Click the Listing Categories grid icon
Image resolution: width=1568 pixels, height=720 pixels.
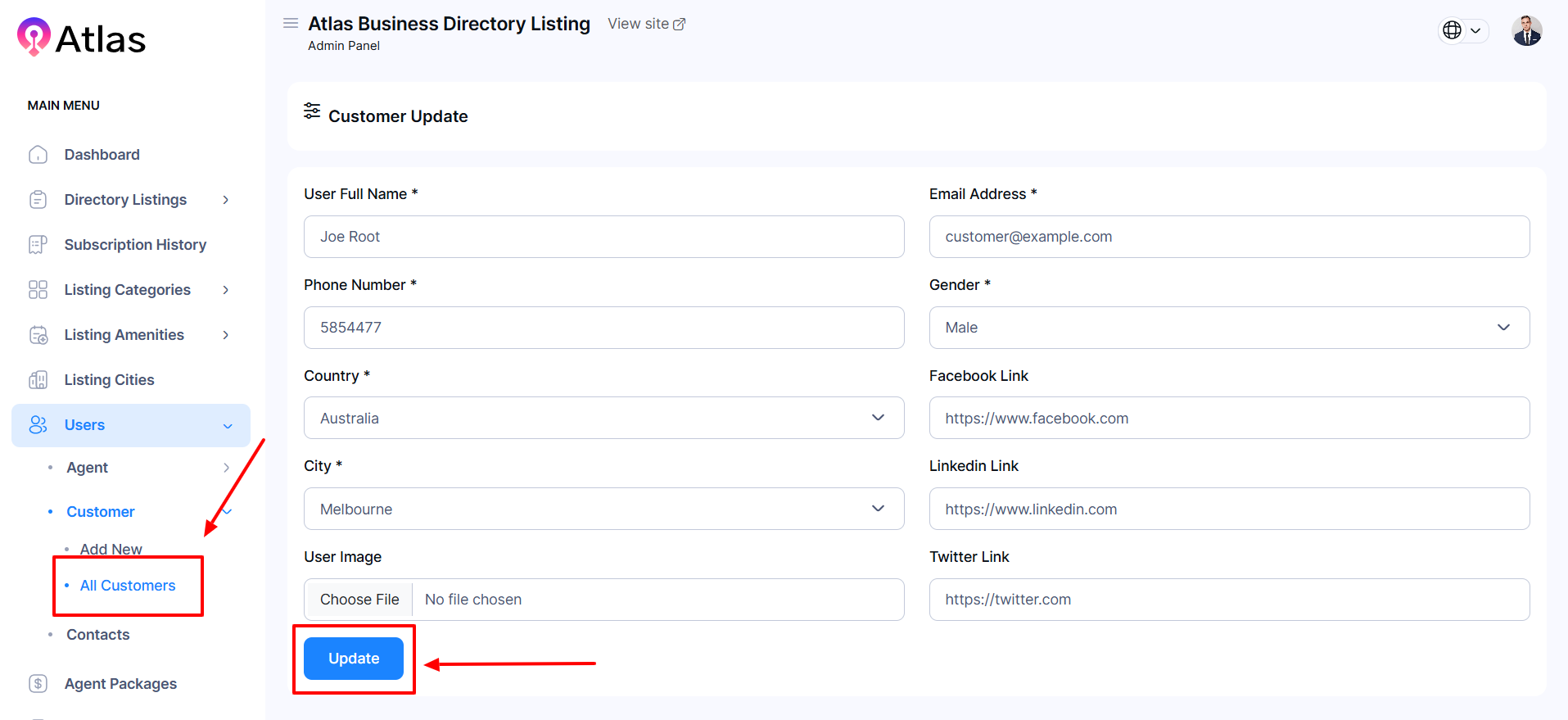38,290
